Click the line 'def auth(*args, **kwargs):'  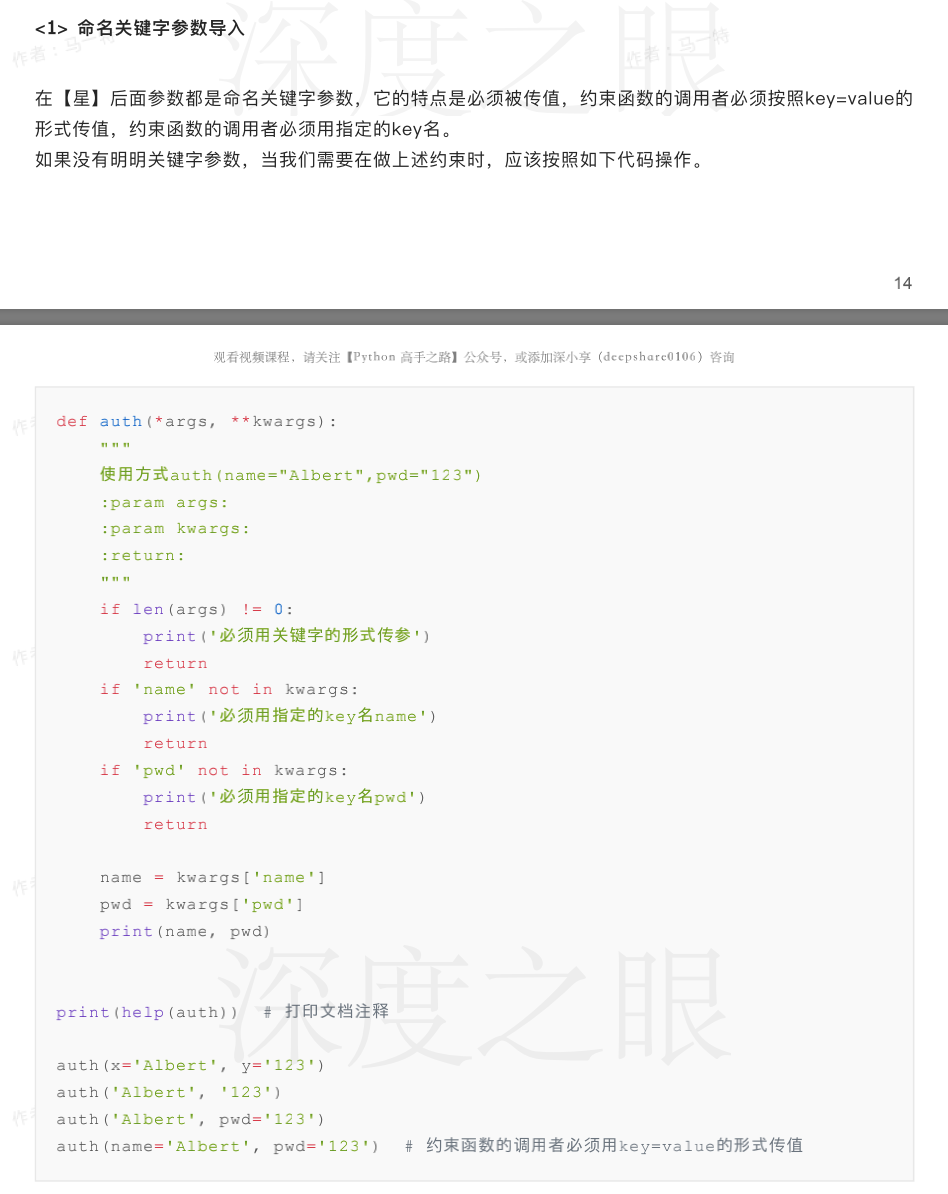coord(196,421)
